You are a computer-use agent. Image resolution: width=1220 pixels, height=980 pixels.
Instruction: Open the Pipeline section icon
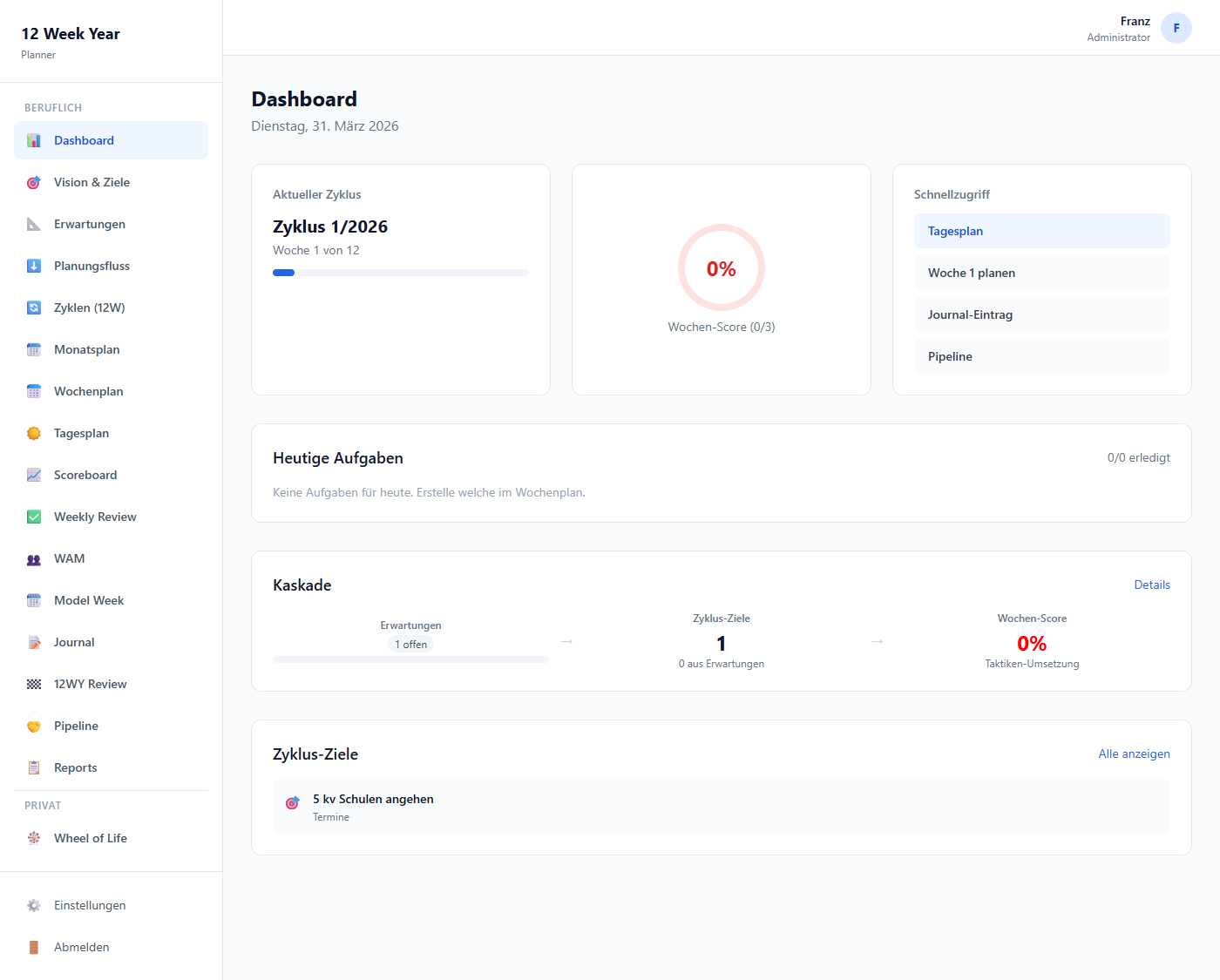[x=33, y=726]
